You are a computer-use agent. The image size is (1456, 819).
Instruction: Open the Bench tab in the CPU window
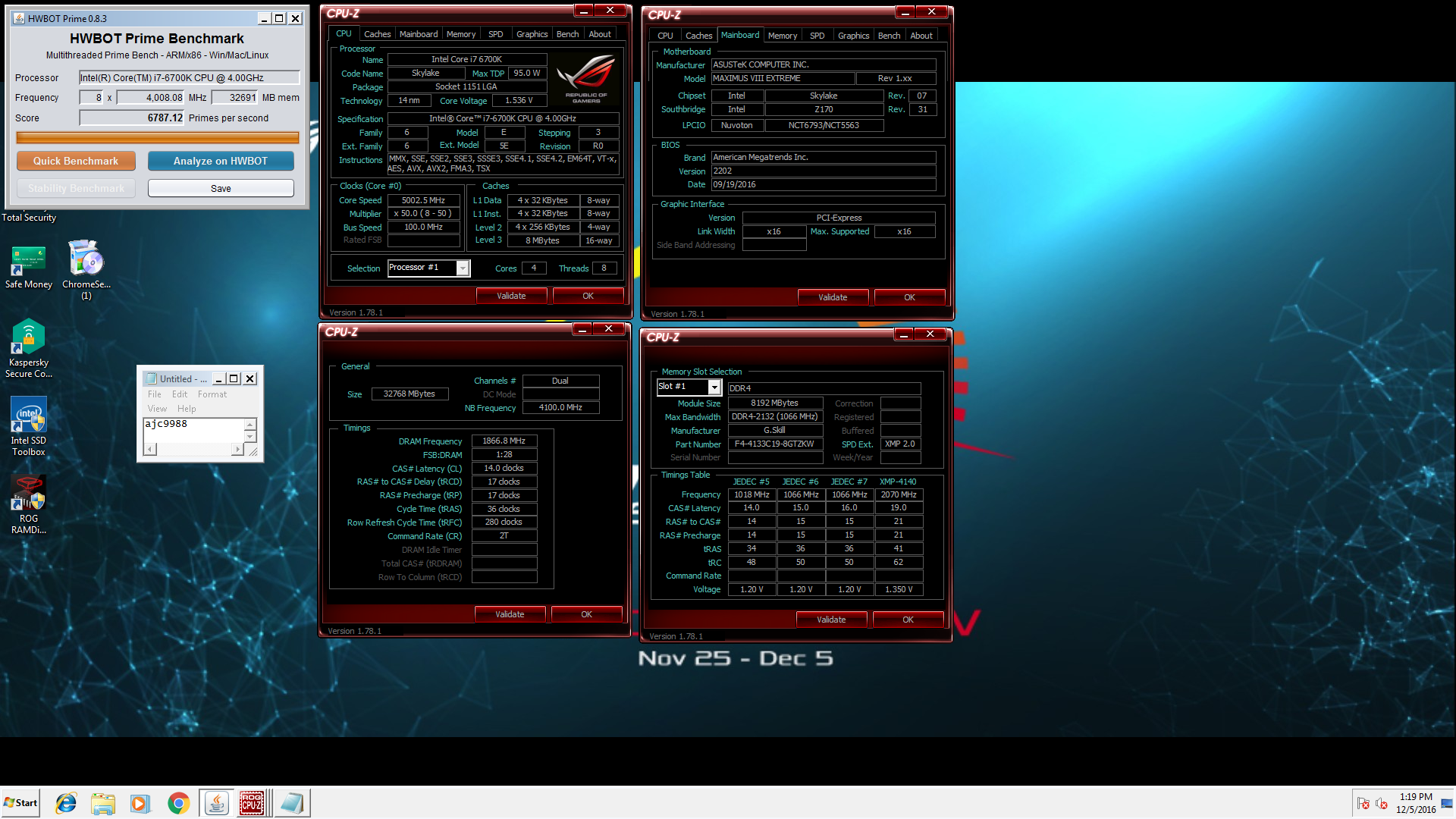coord(567,34)
